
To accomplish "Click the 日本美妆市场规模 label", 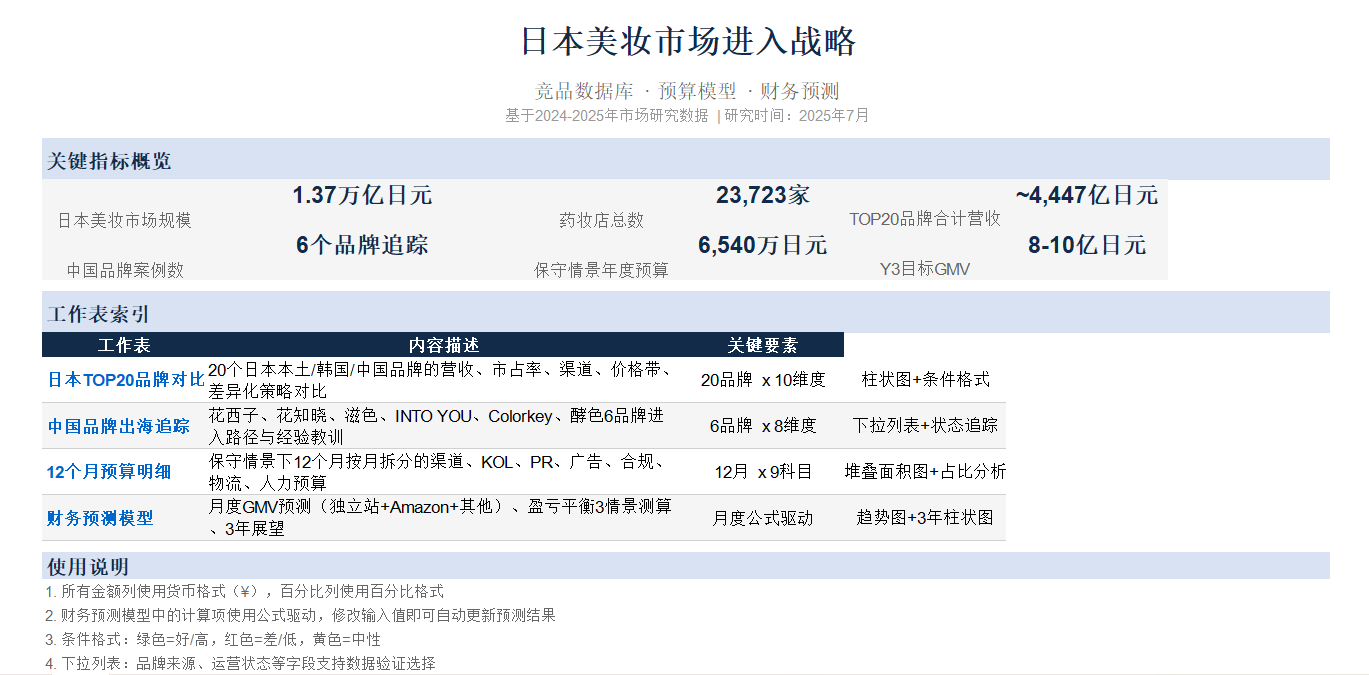I will coord(125,221).
